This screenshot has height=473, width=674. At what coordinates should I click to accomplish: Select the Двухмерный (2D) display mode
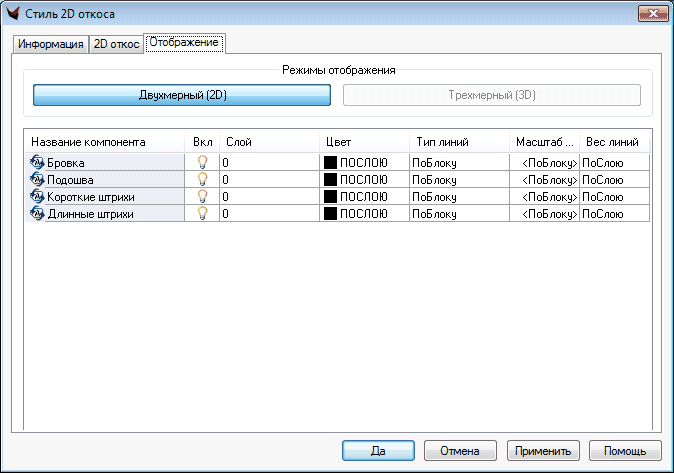(181, 95)
